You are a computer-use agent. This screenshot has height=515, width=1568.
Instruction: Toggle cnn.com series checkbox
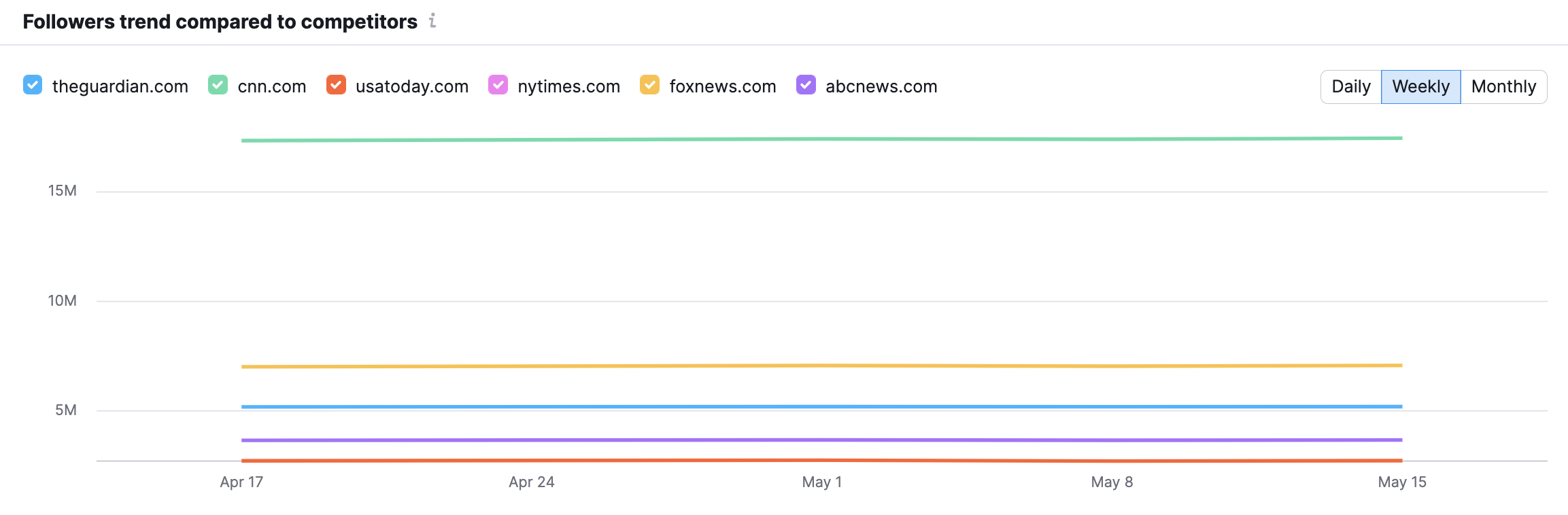[218, 85]
